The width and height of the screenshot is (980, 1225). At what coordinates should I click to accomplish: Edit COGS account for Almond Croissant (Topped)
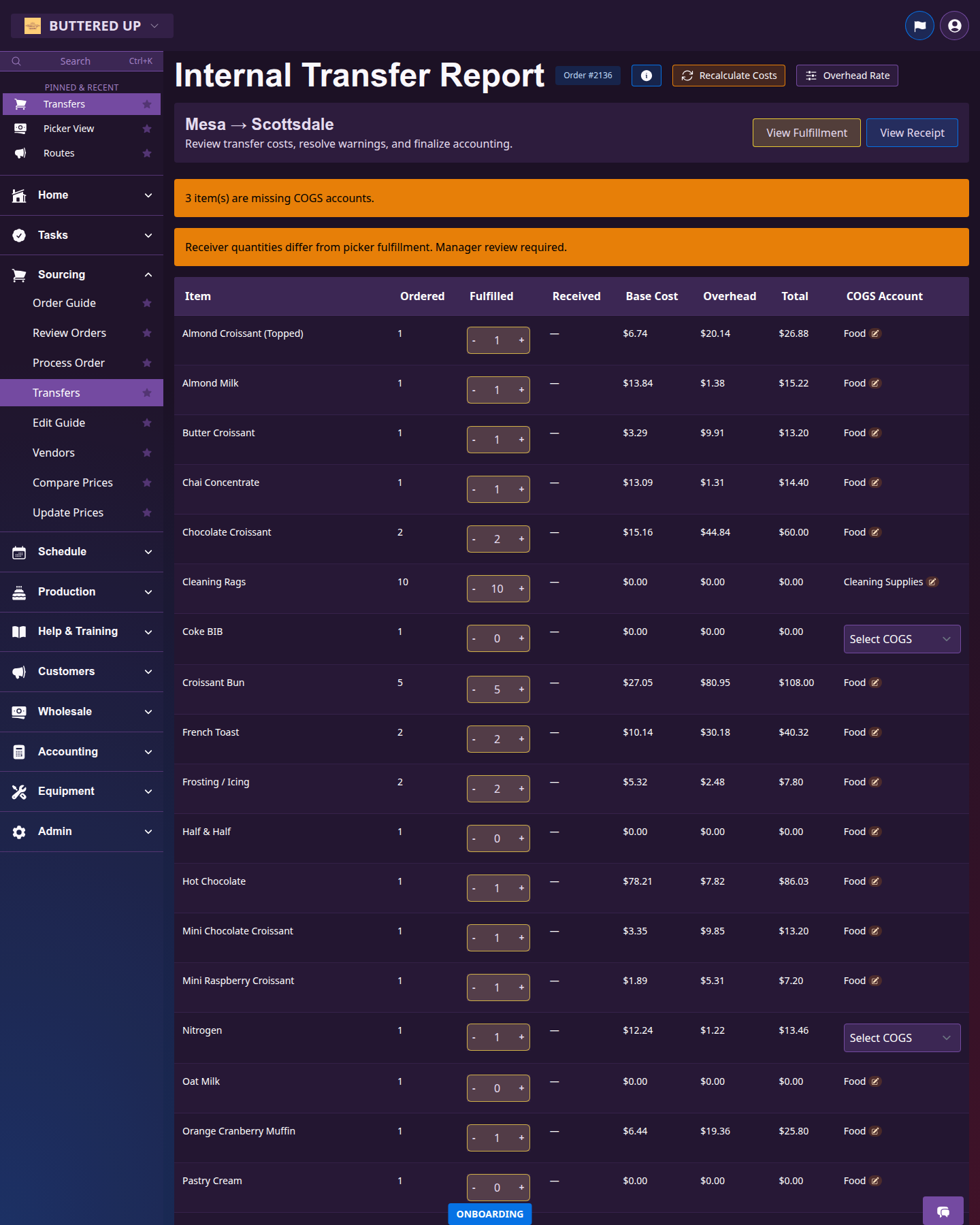pos(876,333)
